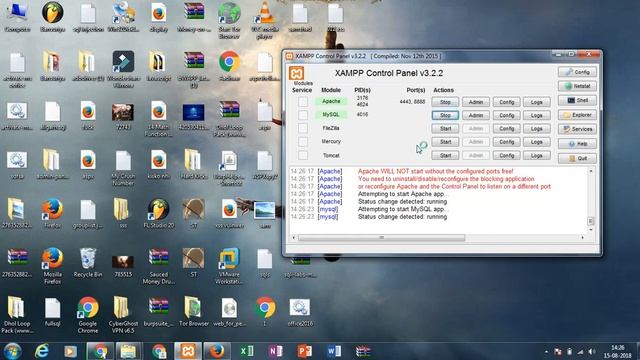The width and height of the screenshot is (640, 360).
Task: Select red log line 'Apache WILL NOT start'
Action: point(436,171)
